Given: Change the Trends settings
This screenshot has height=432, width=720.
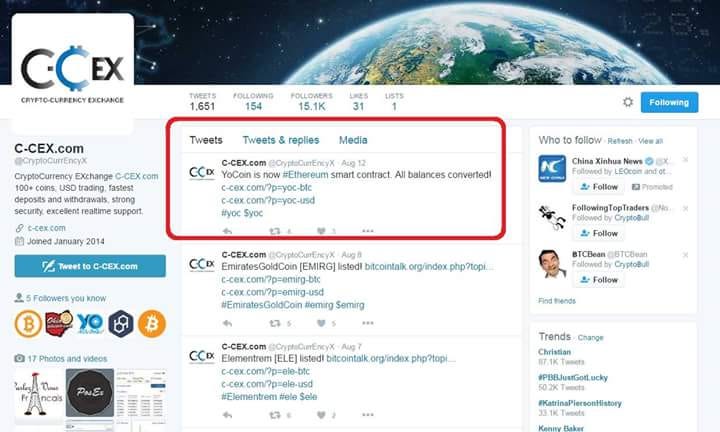Looking at the screenshot, I should click(x=591, y=337).
